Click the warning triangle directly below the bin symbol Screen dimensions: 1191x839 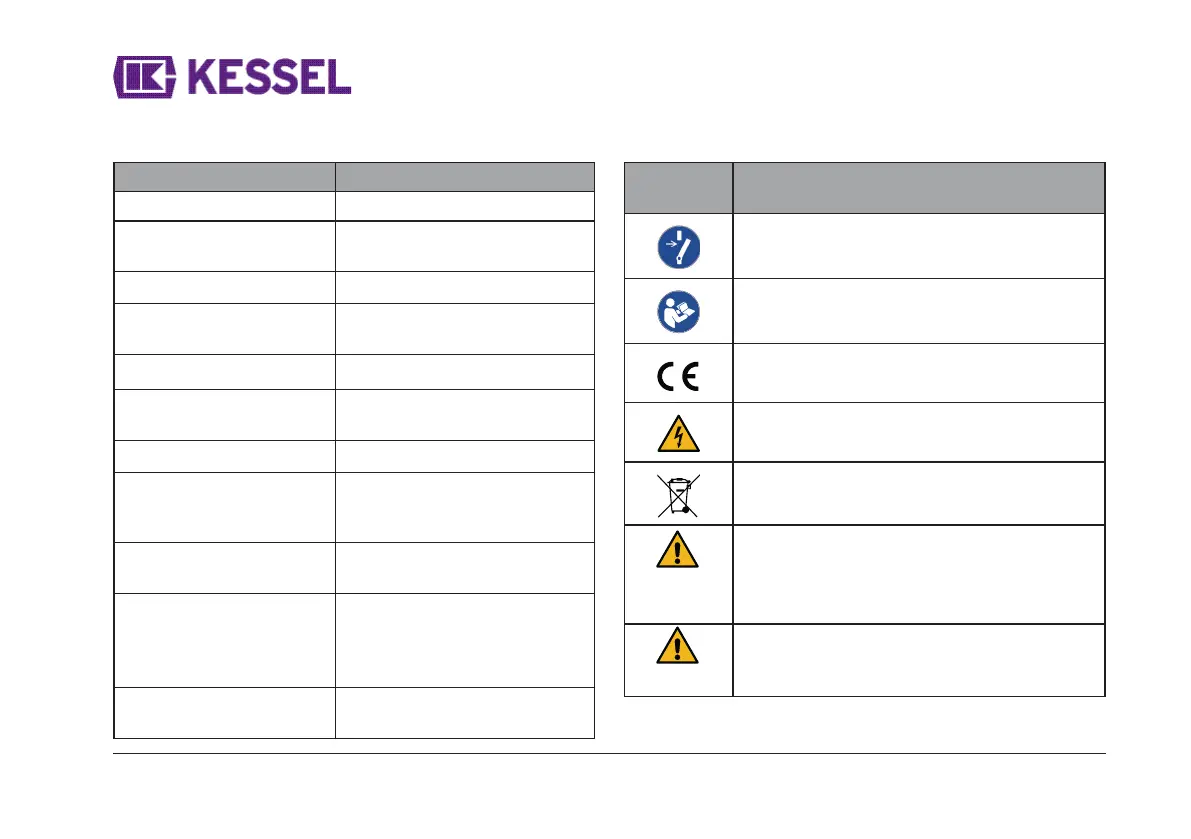679,551
